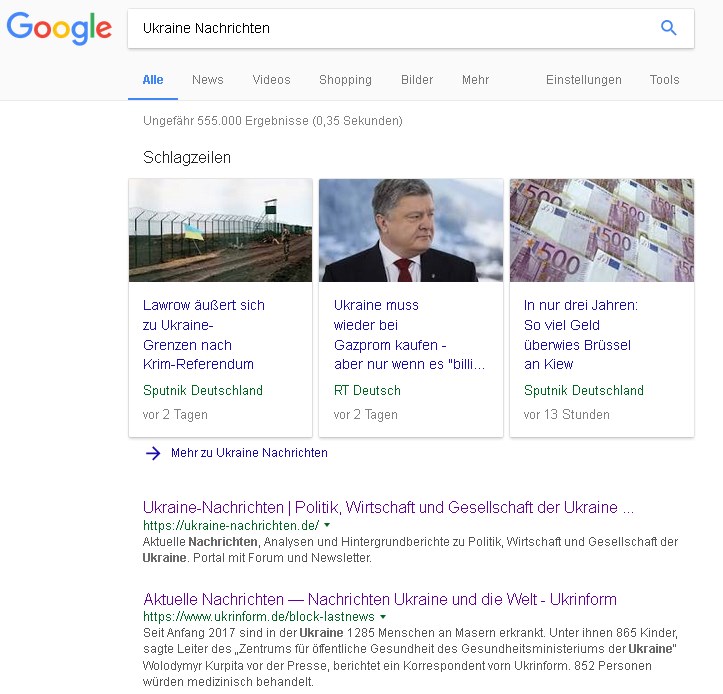Open dropdown arrow next to ukraine-nachrichten.de URL
The height and width of the screenshot is (694, 723).
pos(327,525)
